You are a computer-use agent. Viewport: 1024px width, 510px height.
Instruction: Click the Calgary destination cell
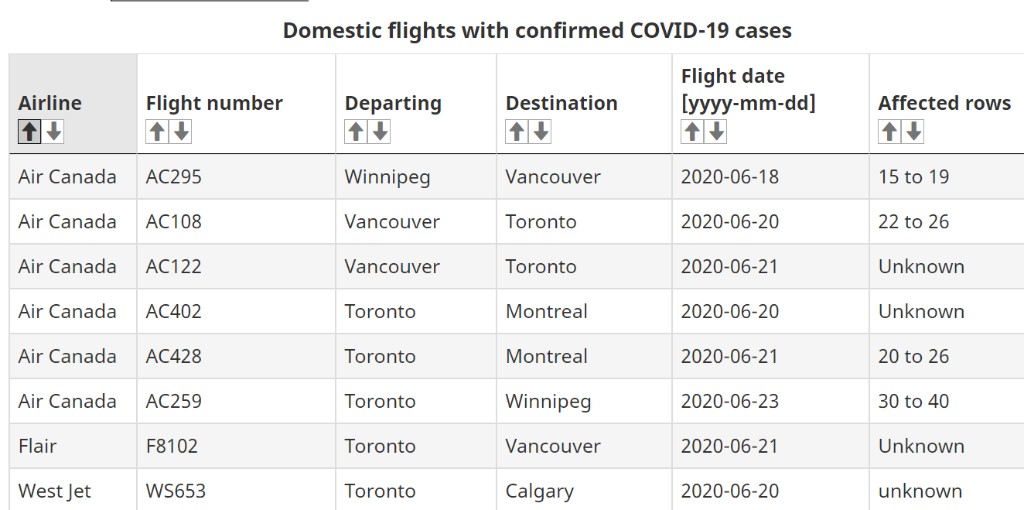click(x=584, y=490)
